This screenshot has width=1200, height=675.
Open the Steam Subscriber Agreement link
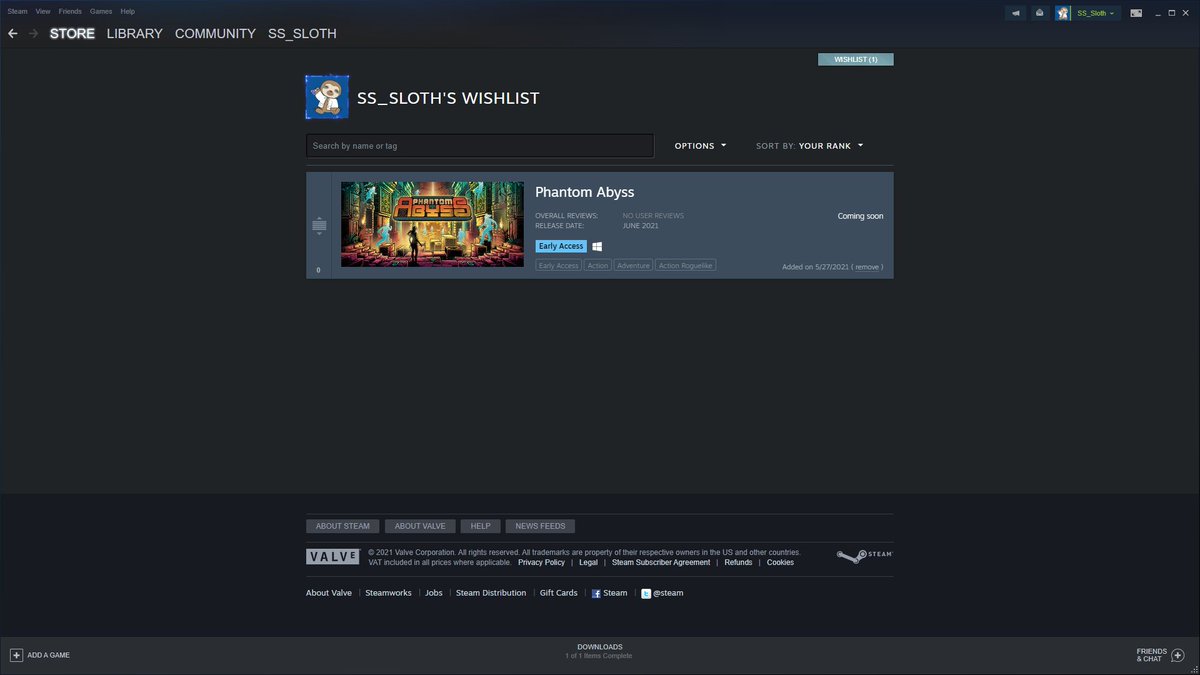[x=661, y=563]
